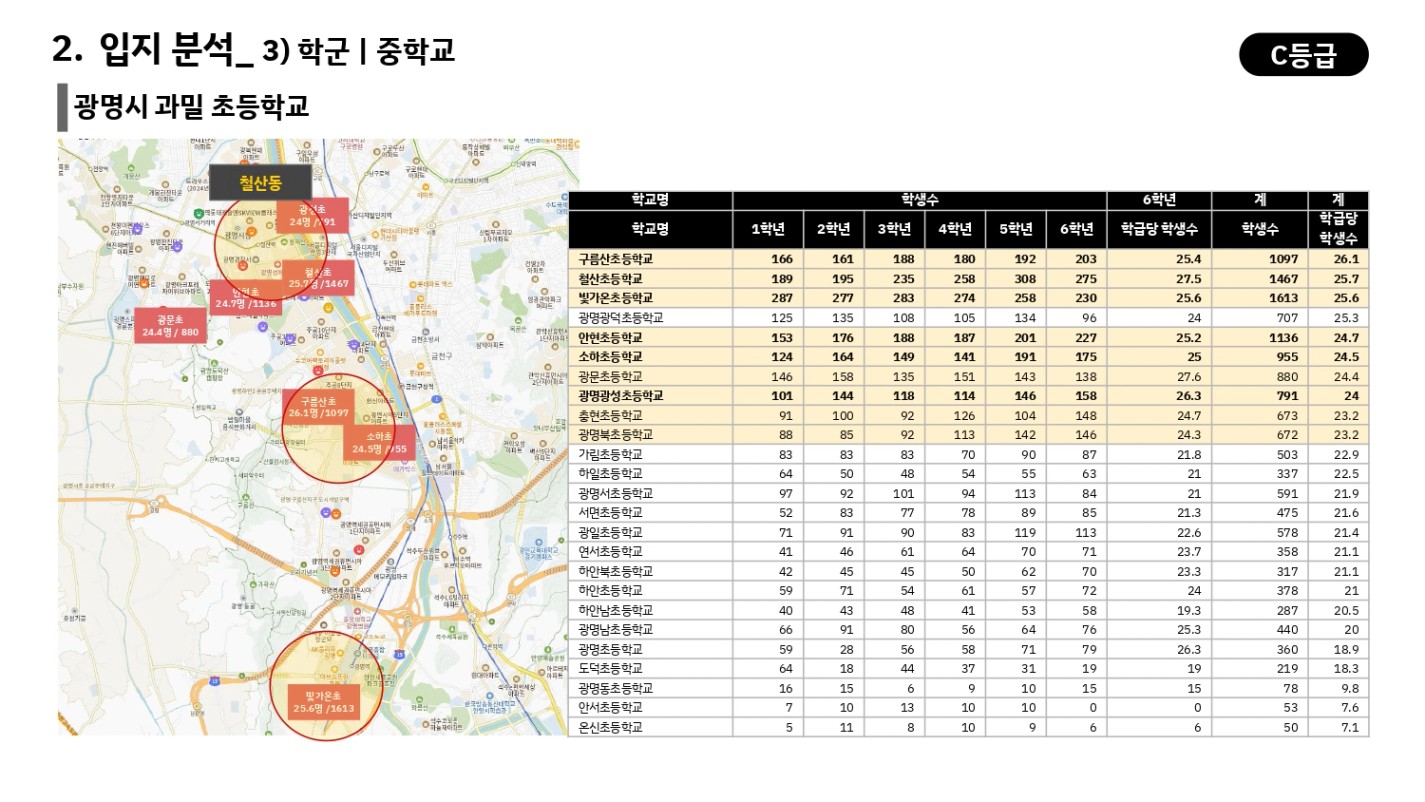Click the 3학년 column header

point(895,230)
